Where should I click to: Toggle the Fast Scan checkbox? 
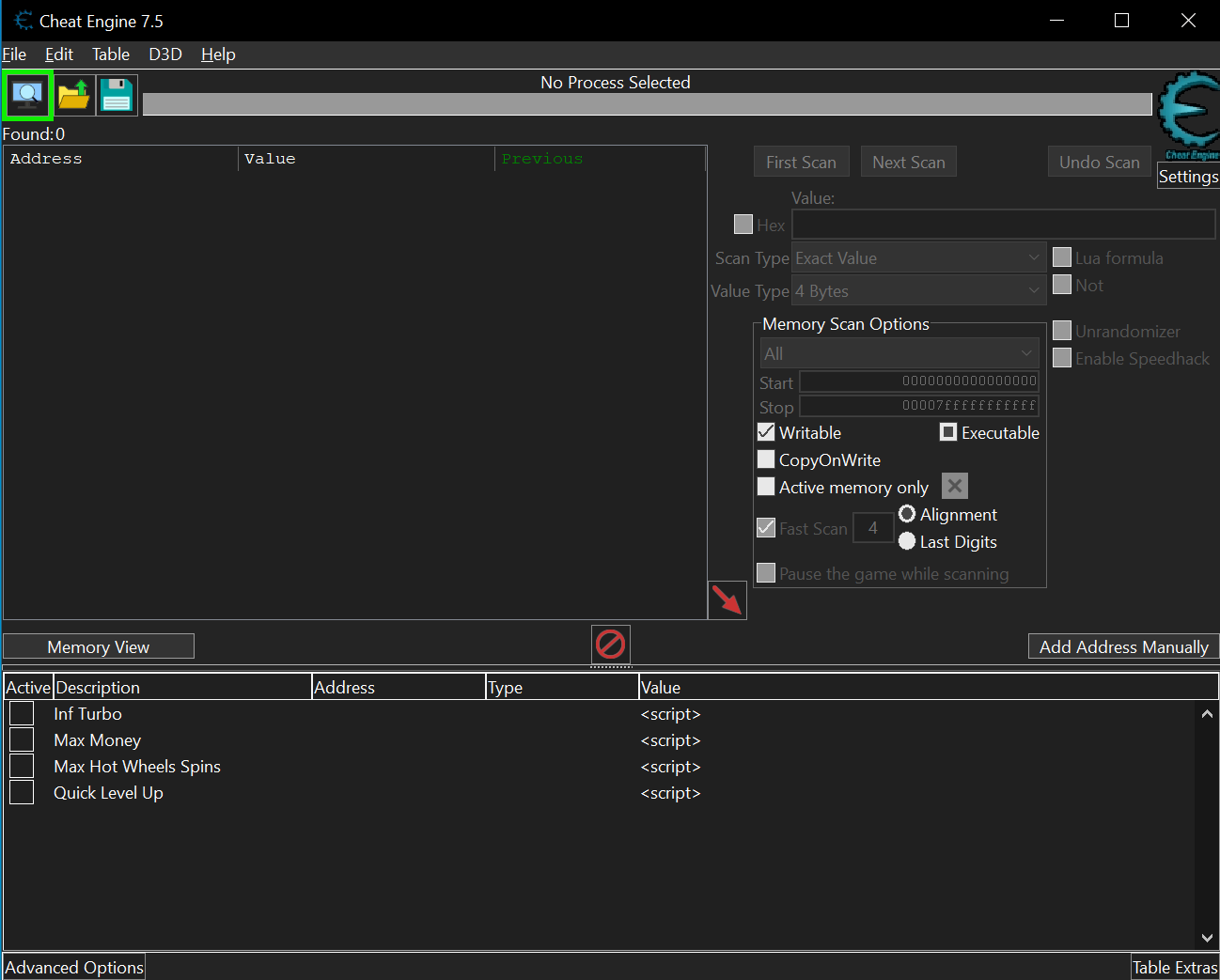(x=766, y=527)
